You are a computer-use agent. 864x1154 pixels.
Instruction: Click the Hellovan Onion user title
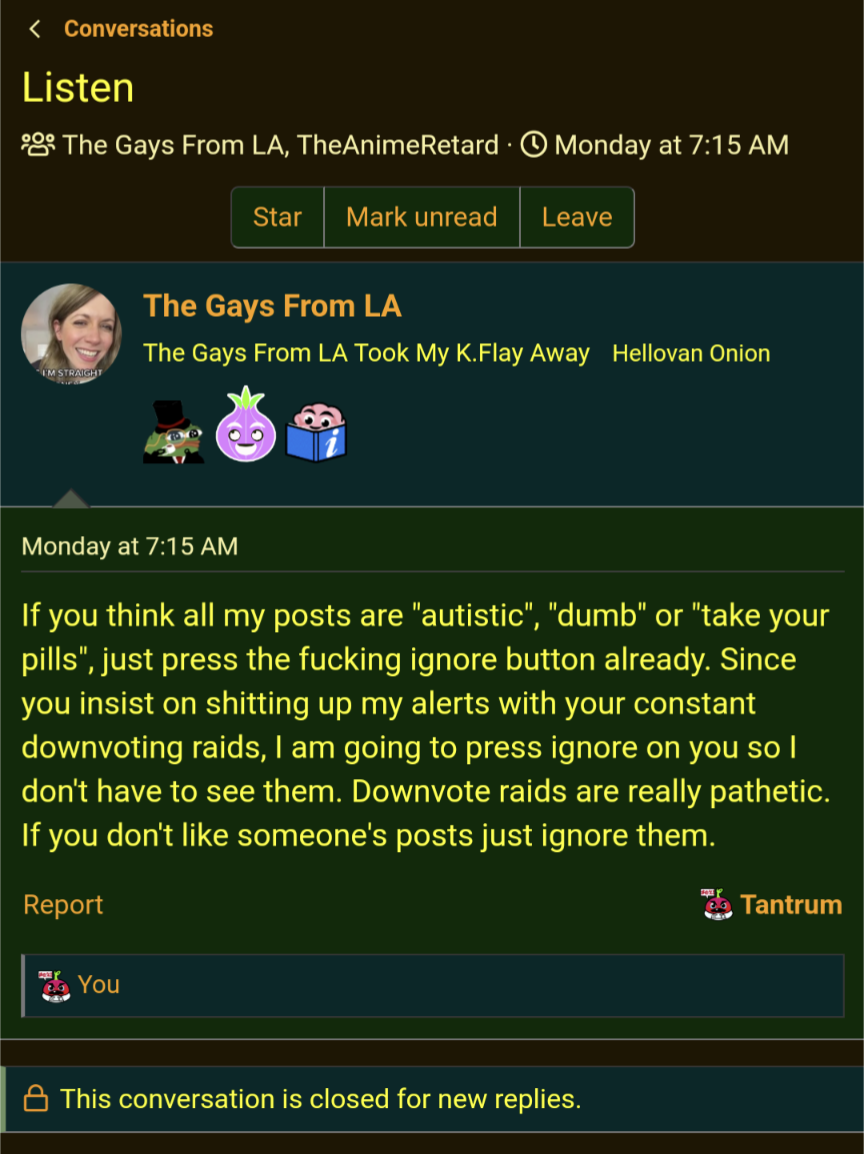691,353
